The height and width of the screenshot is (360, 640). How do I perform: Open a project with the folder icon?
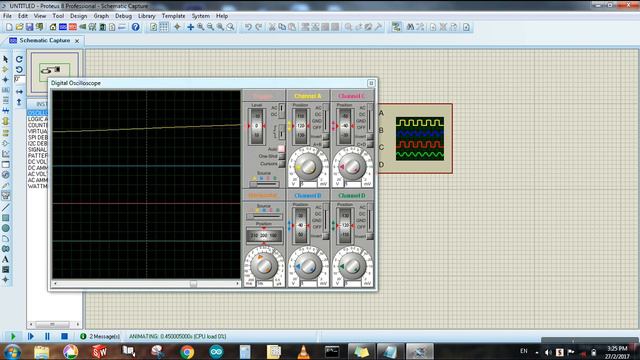click(x=19, y=27)
